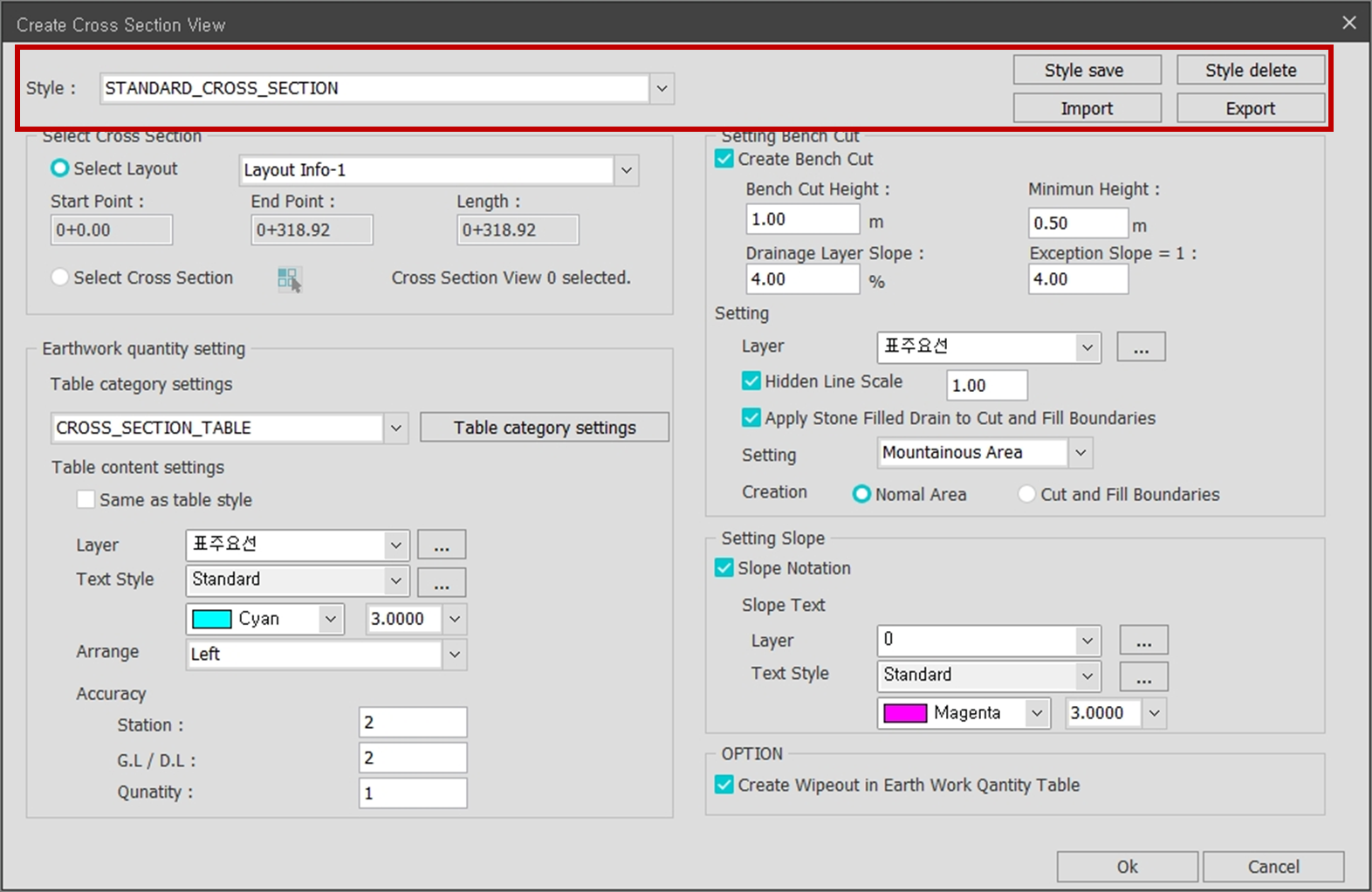Click the Exception Slope input field
This screenshot has height=892, width=1372.
coord(1078,279)
